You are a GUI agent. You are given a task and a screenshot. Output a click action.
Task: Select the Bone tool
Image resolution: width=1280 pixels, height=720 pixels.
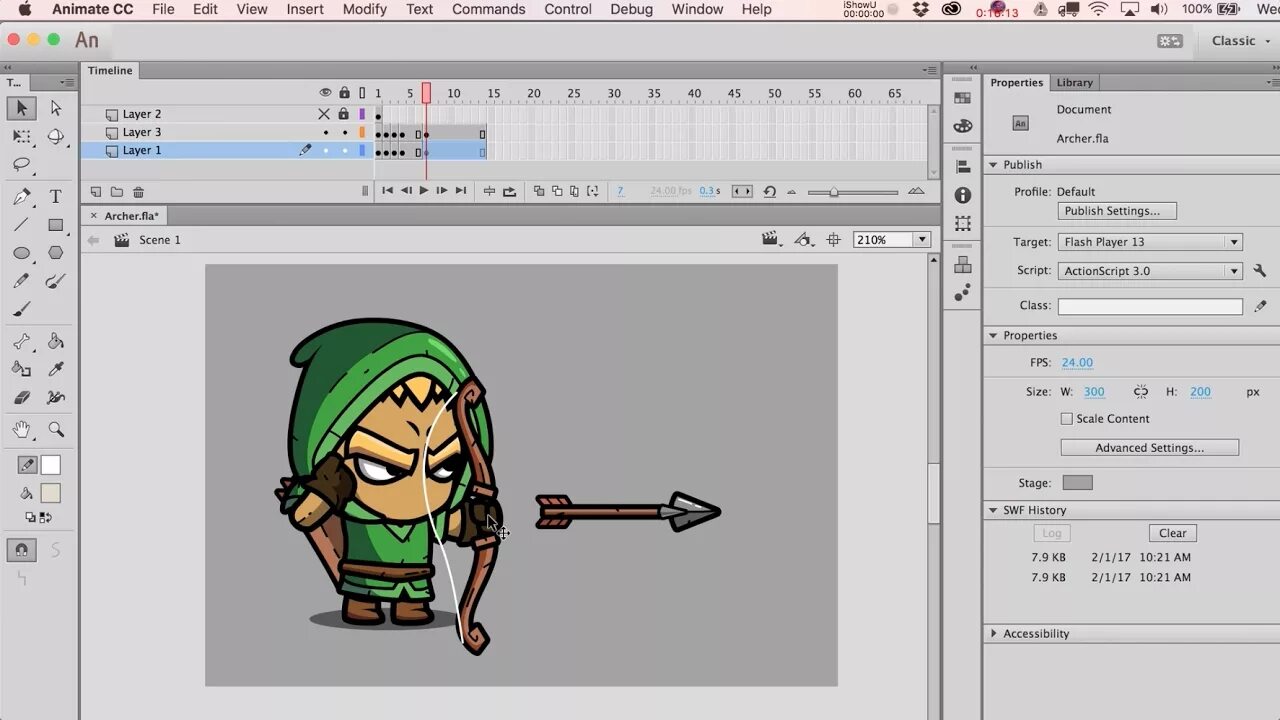[x=21, y=342]
